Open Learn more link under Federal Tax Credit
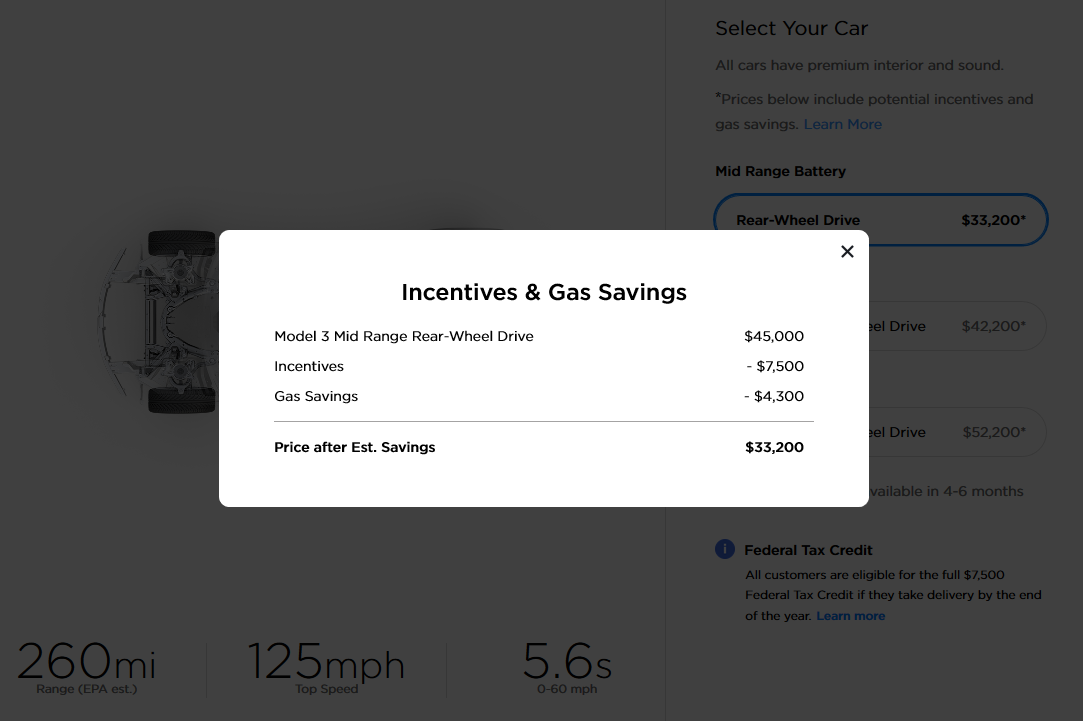 pyautogui.click(x=850, y=616)
